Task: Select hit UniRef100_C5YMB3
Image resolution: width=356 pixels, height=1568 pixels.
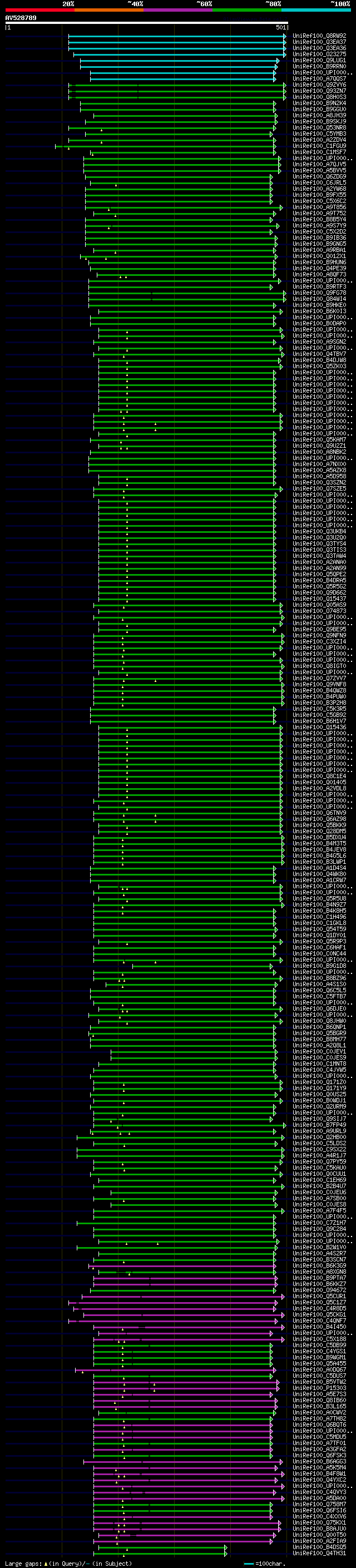Action: [319, 134]
